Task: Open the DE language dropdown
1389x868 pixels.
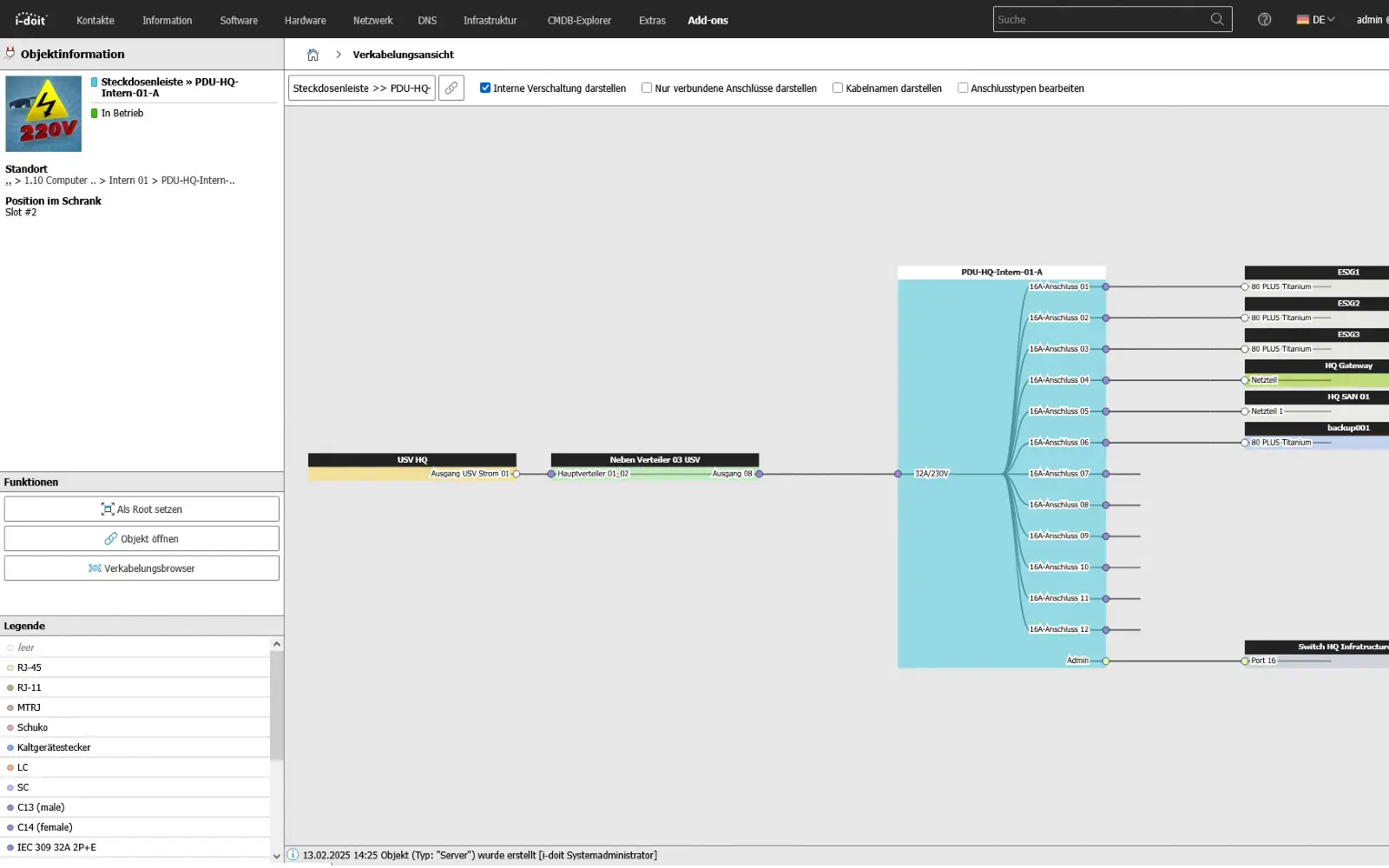Action: coord(1315,20)
